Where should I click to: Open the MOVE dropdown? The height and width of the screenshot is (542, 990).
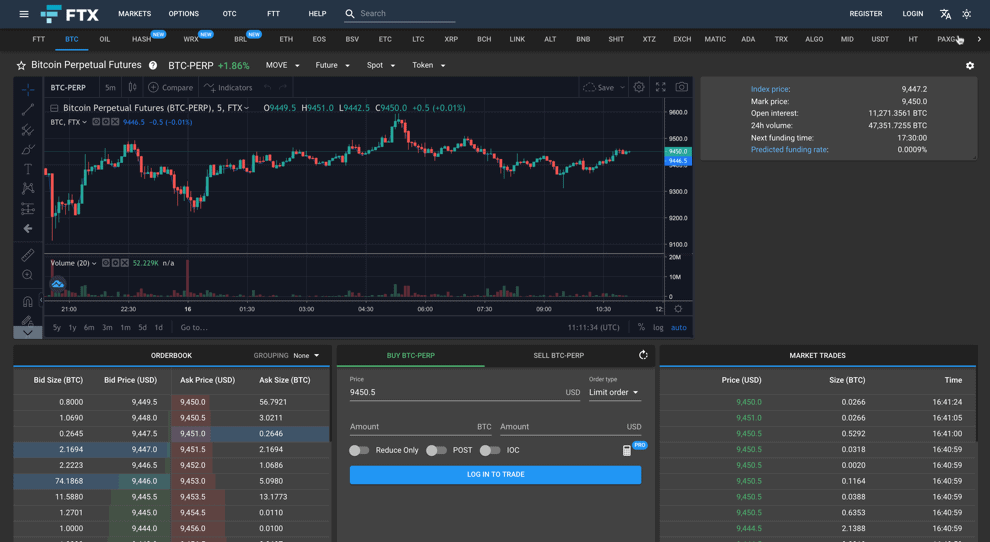click(x=282, y=65)
